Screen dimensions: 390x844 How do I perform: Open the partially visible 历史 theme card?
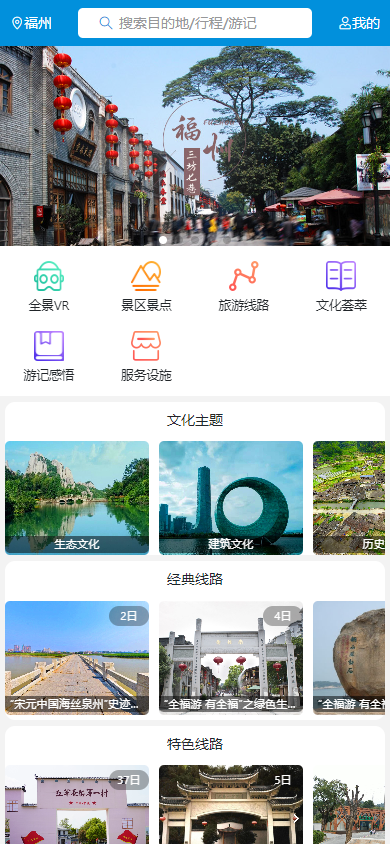click(349, 498)
